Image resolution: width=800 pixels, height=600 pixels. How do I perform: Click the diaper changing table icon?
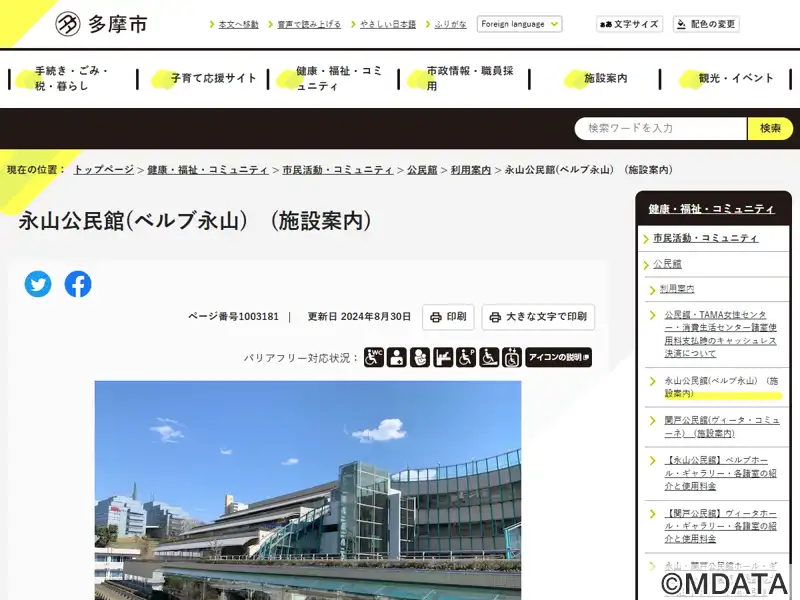tap(443, 357)
